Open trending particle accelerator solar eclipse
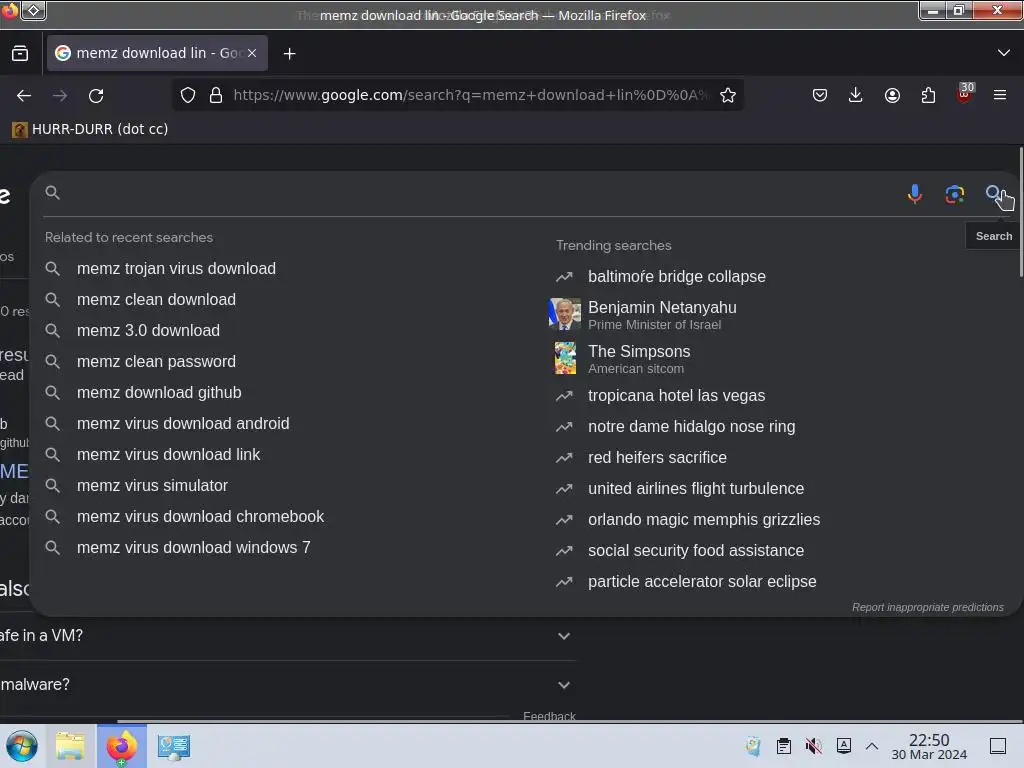 702,582
